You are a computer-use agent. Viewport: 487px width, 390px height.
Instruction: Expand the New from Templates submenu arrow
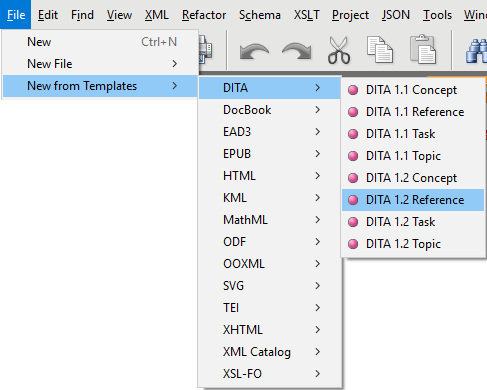click(x=175, y=86)
